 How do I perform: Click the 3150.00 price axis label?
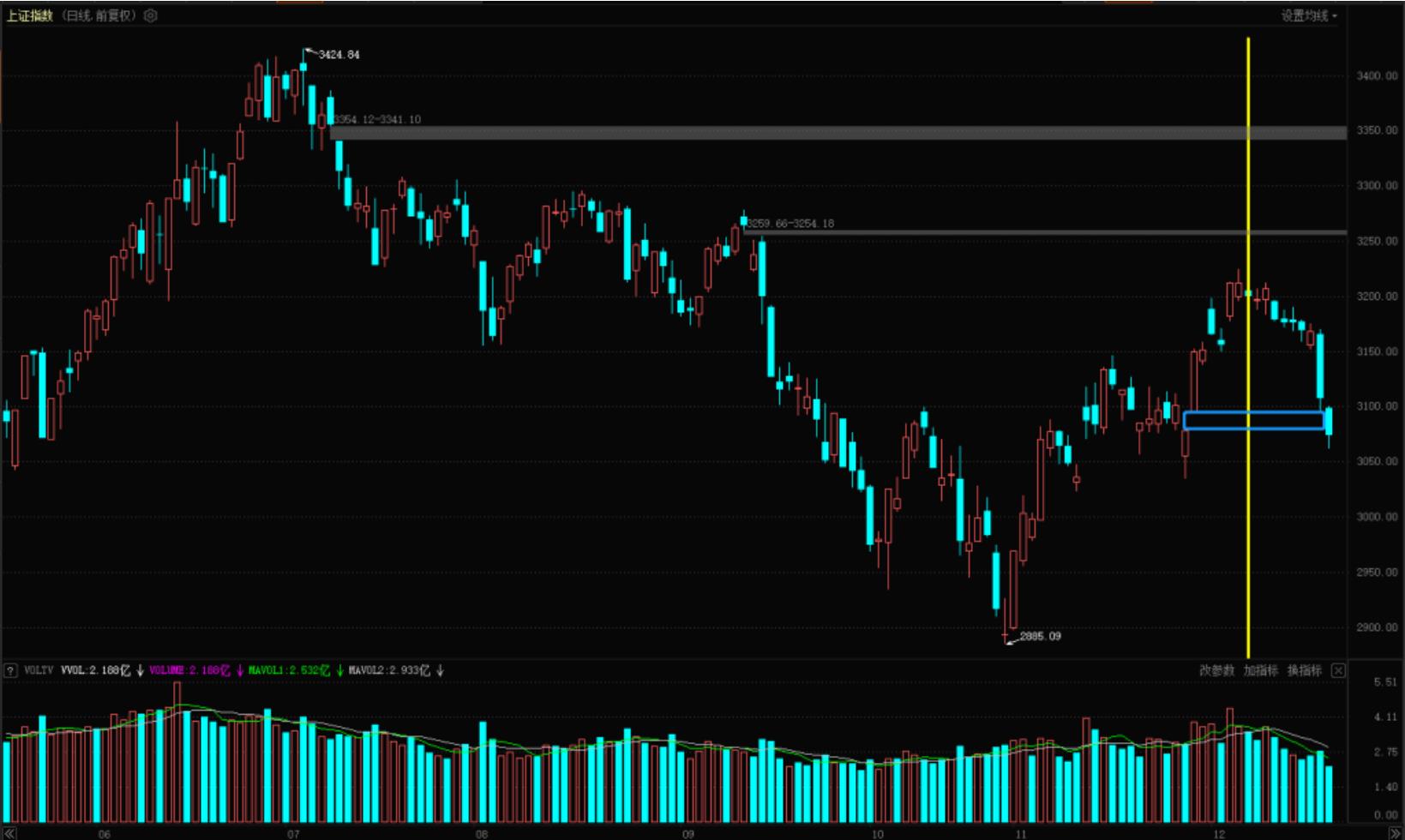[x=1377, y=351]
